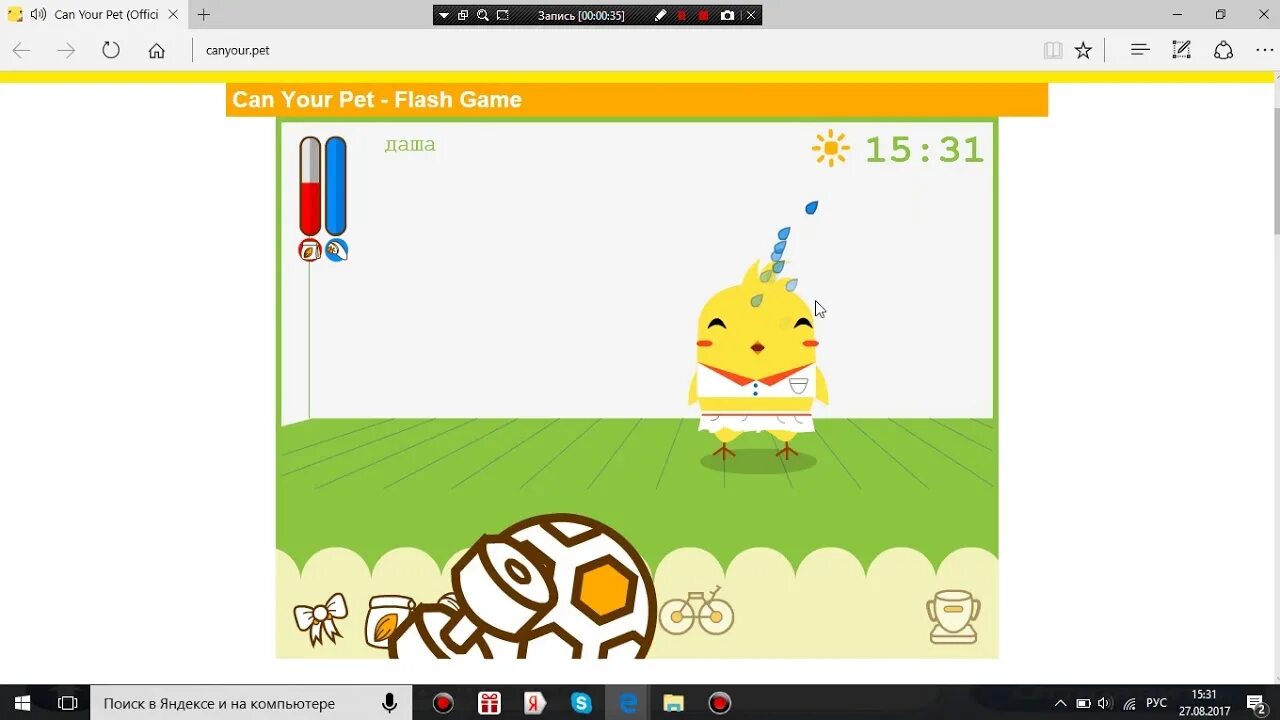Viewport: 1280px width, 720px height.
Task: Click the pet name даша
Action: [x=410, y=144]
